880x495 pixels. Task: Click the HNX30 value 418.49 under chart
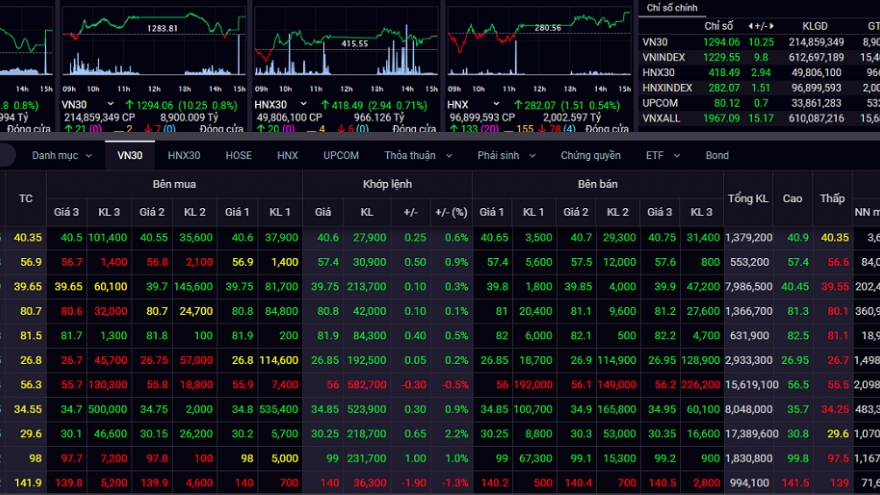click(x=347, y=105)
